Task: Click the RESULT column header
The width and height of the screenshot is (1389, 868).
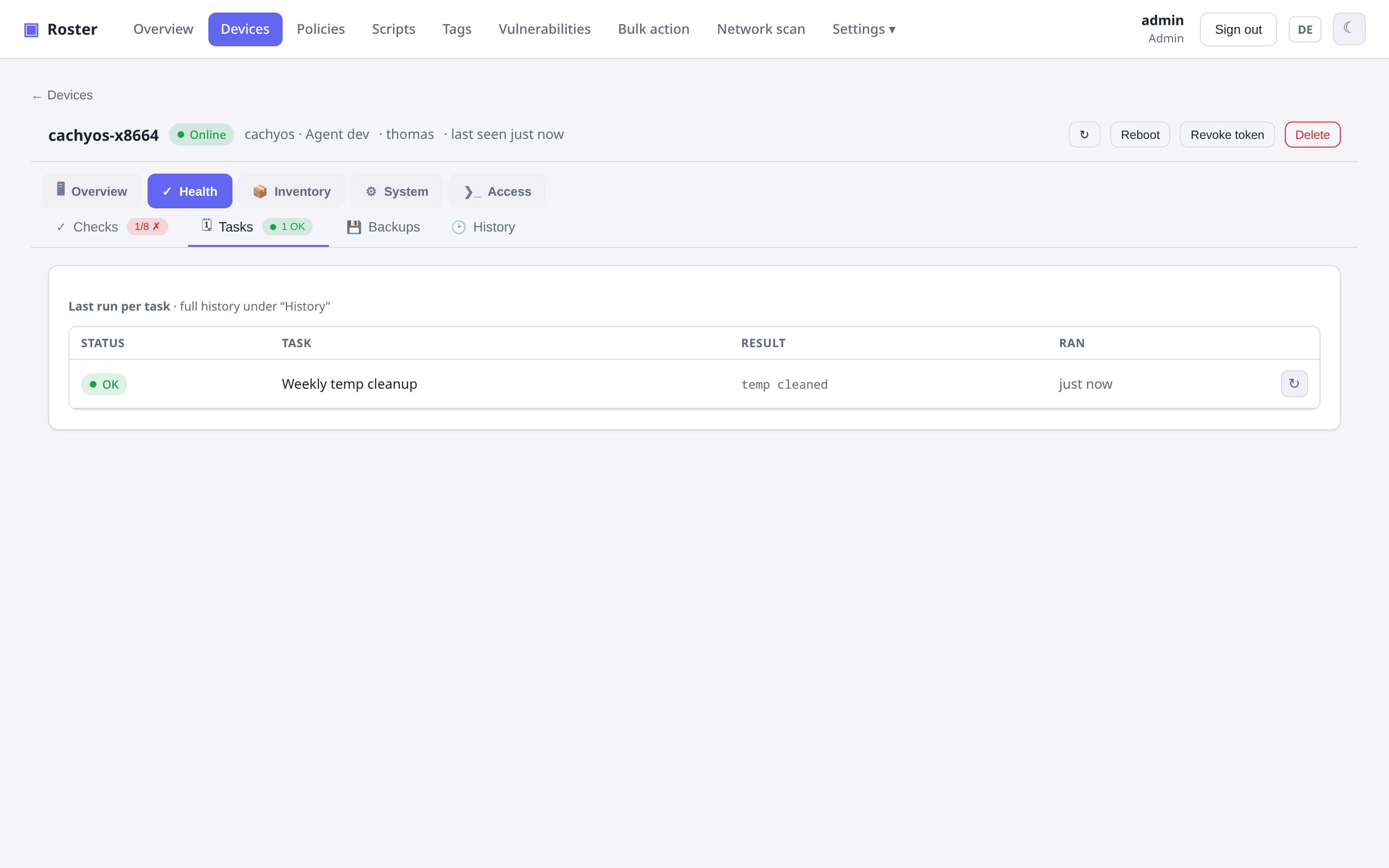Action: 763,343
